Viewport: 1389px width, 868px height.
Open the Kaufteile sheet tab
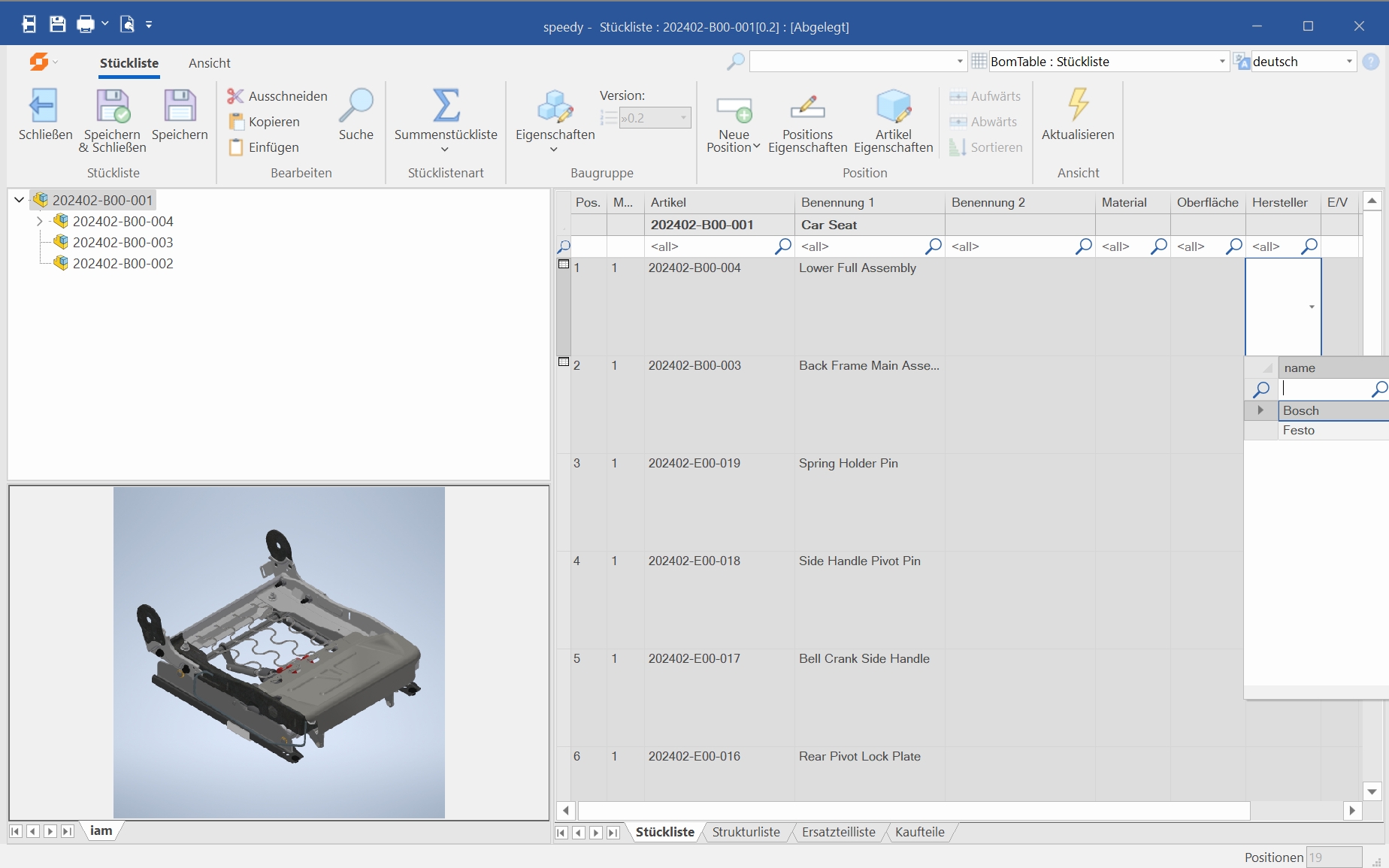click(x=919, y=832)
